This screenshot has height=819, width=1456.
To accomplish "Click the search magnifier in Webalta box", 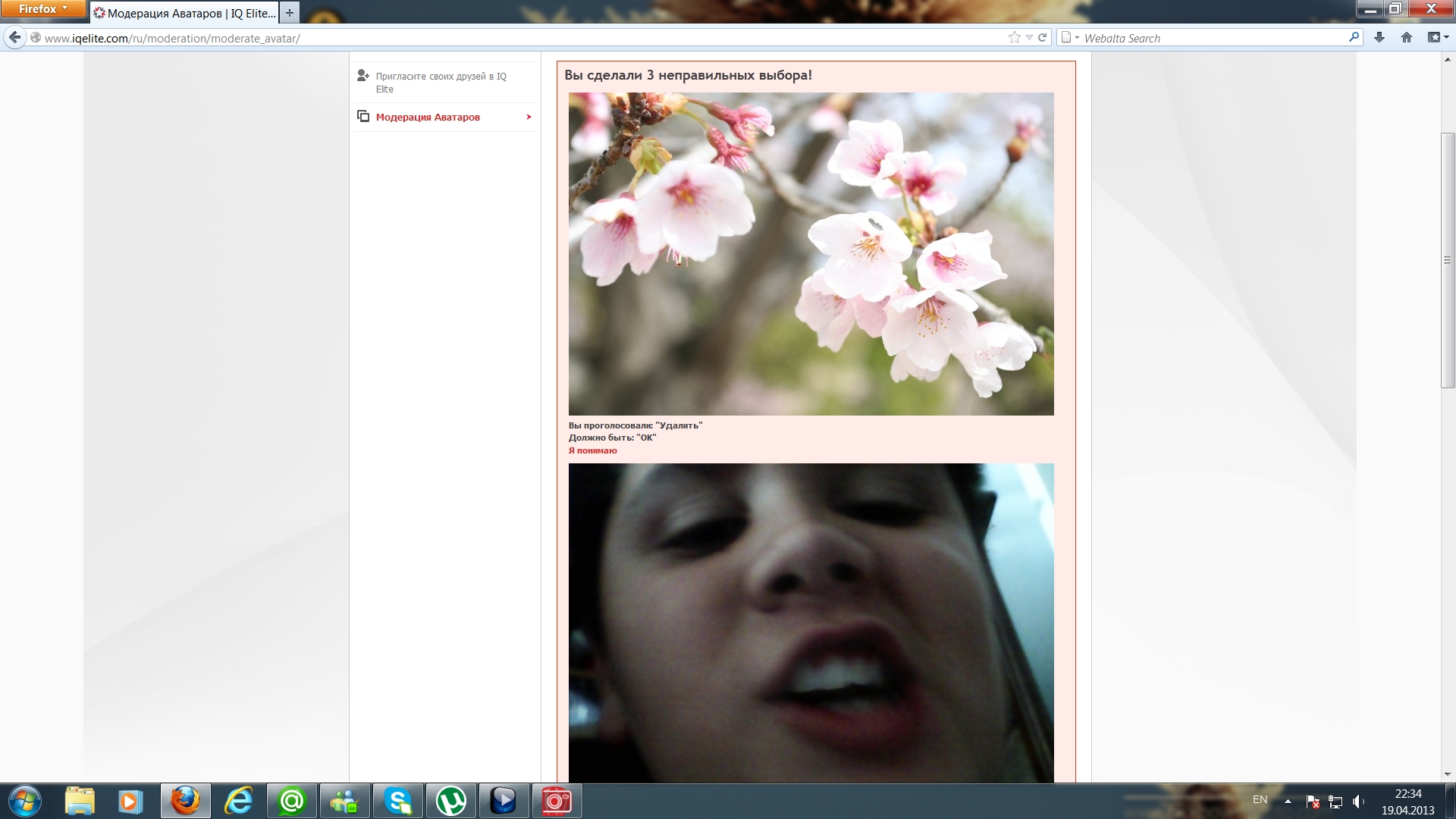I will click(x=1354, y=38).
